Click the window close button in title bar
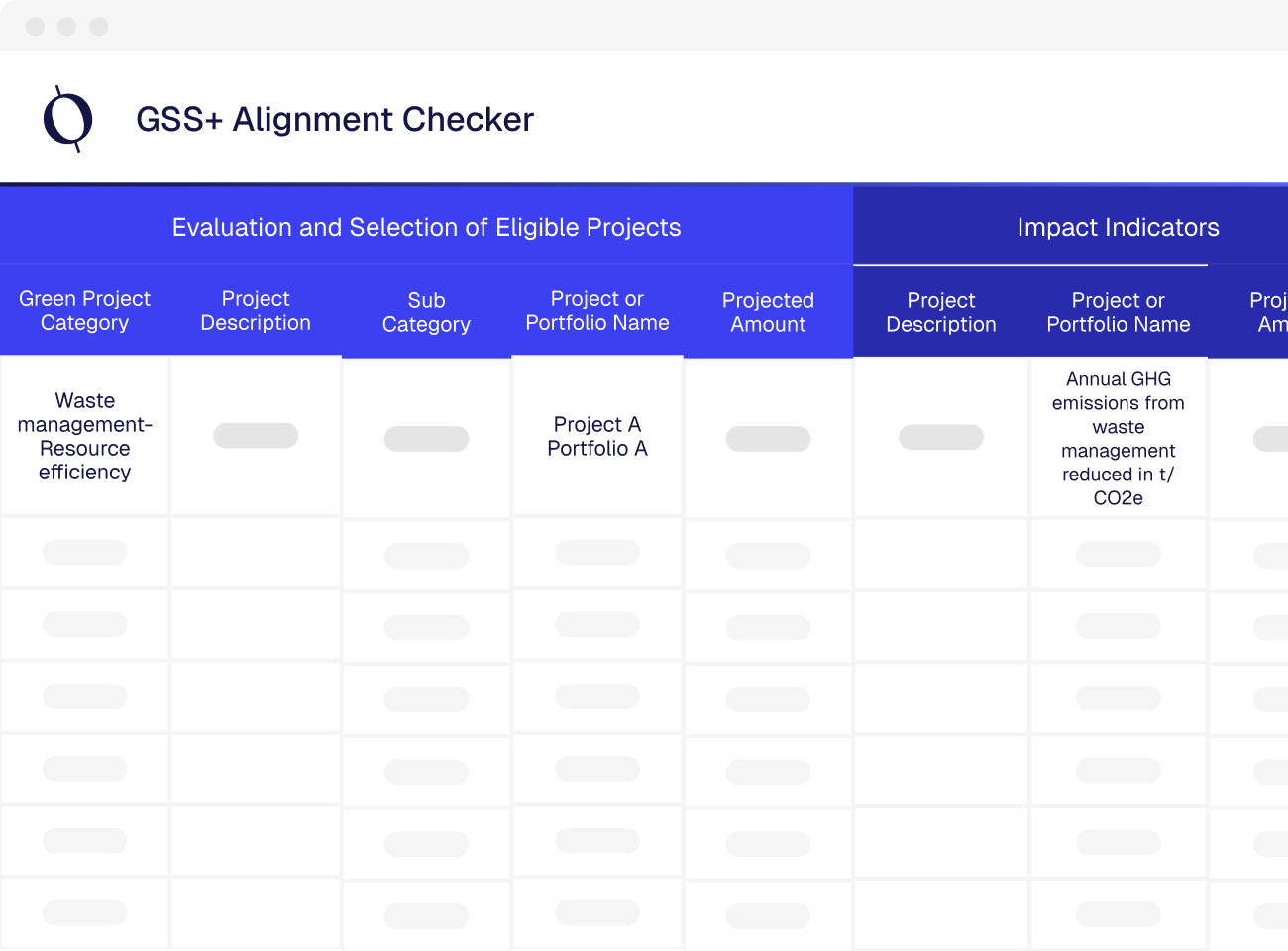The width and height of the screenshot is (1288, 951). (x=36, y=27)
